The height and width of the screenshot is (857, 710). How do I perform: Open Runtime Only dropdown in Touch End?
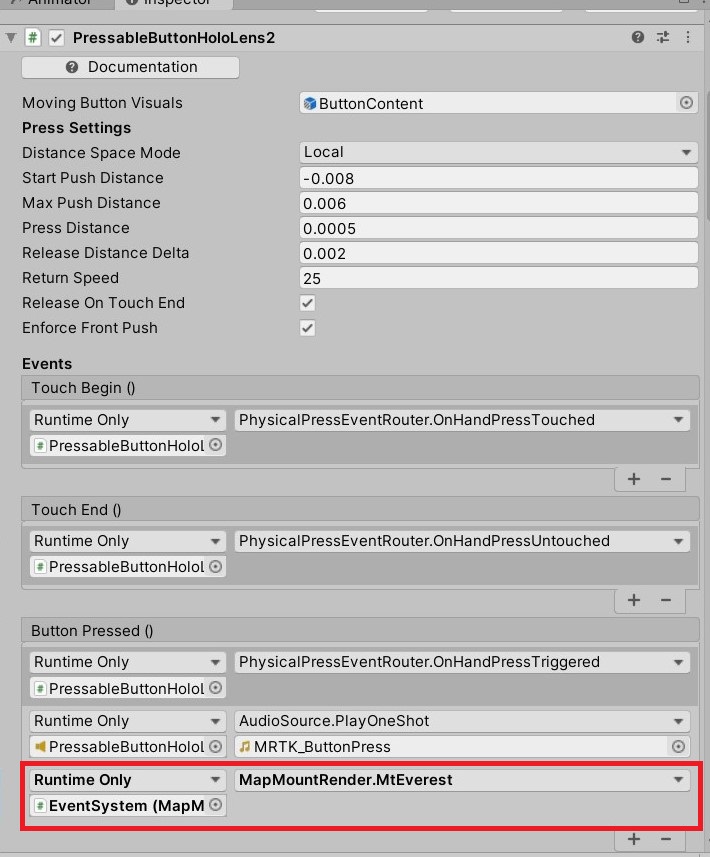pos(128,541)
